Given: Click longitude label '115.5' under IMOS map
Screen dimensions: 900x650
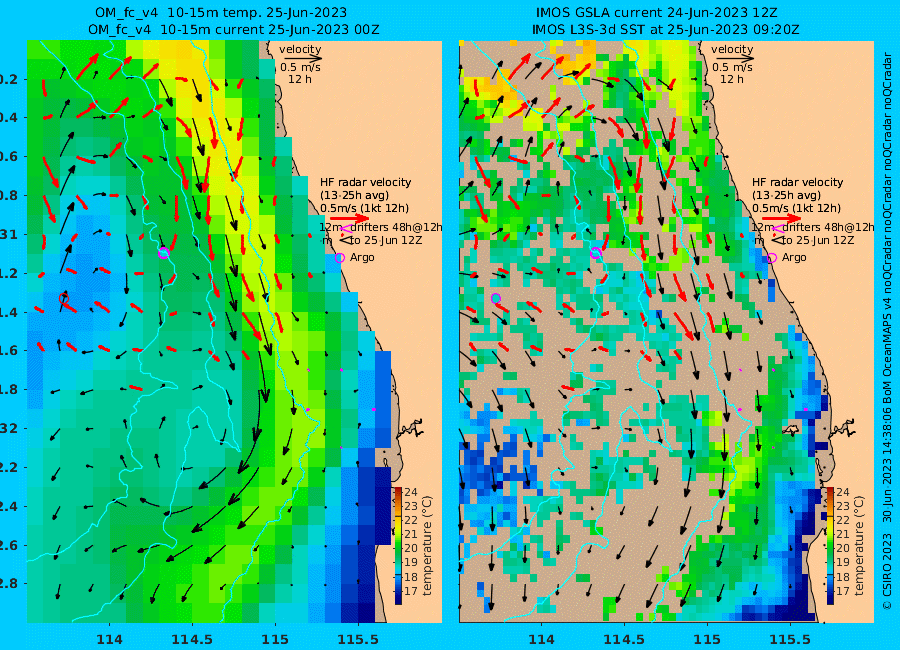Looking at the screenshot, I should click(x=790, y=639).
